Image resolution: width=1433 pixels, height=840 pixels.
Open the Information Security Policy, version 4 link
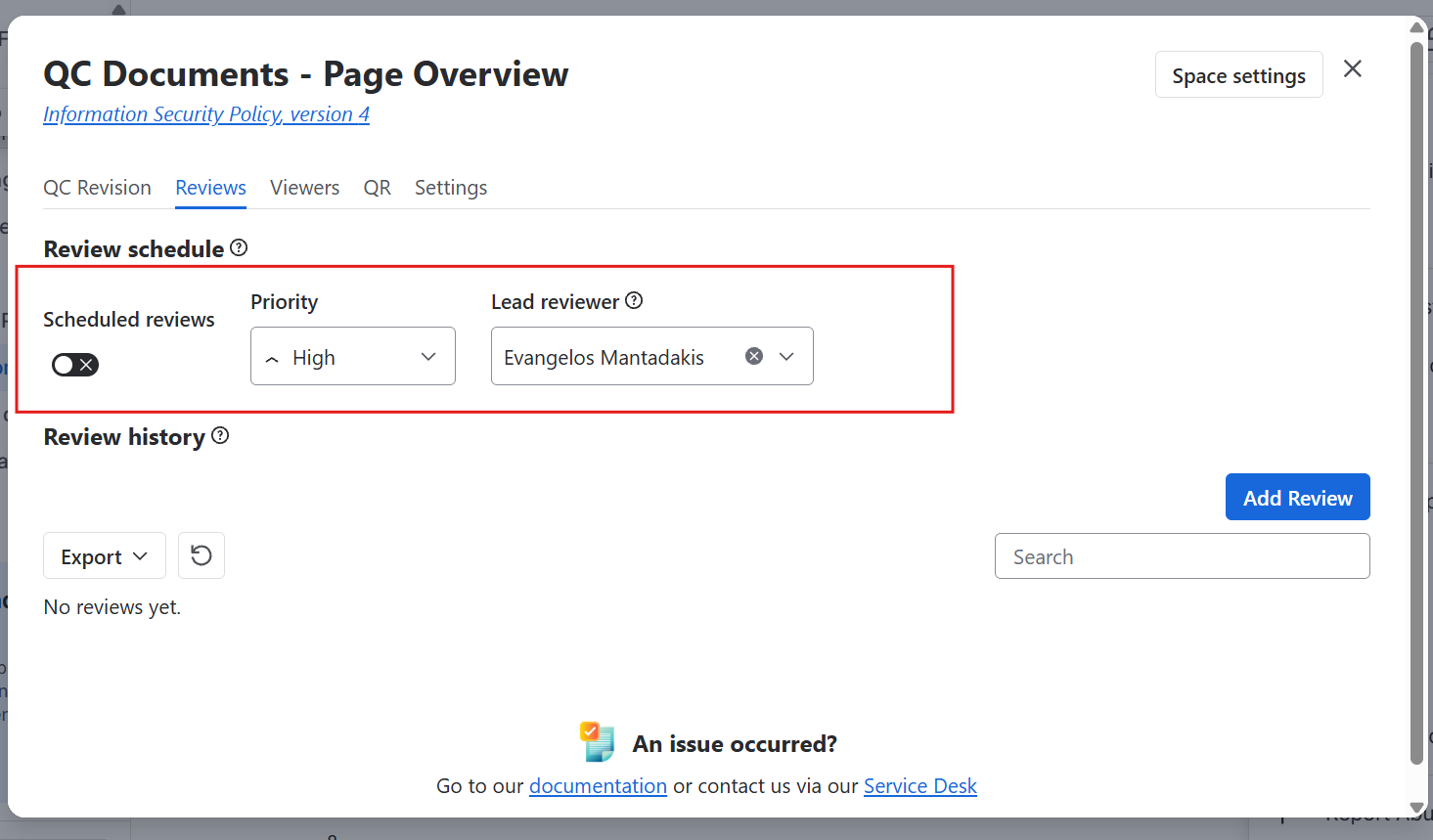[206, 114]
